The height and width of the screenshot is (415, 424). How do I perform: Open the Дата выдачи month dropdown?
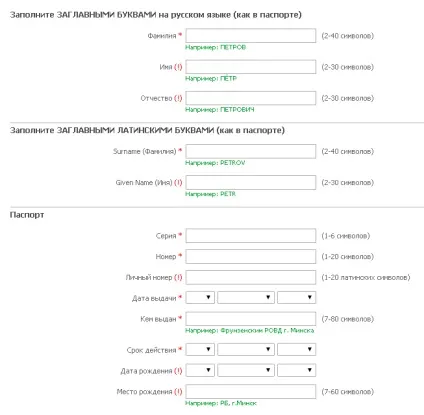pyautogui.click(x=246, y=297)
